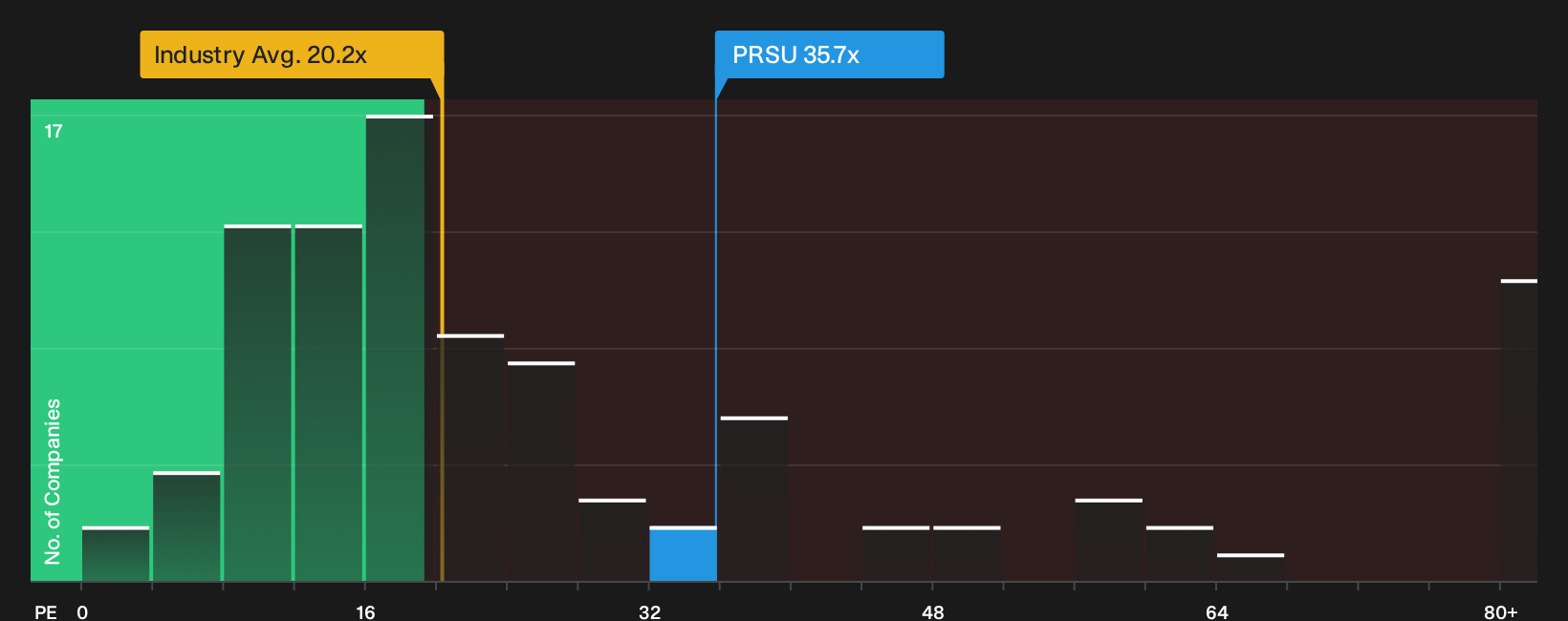Click the PE axis label
This screenshot has height=621, width=1568.
point(46,611)
